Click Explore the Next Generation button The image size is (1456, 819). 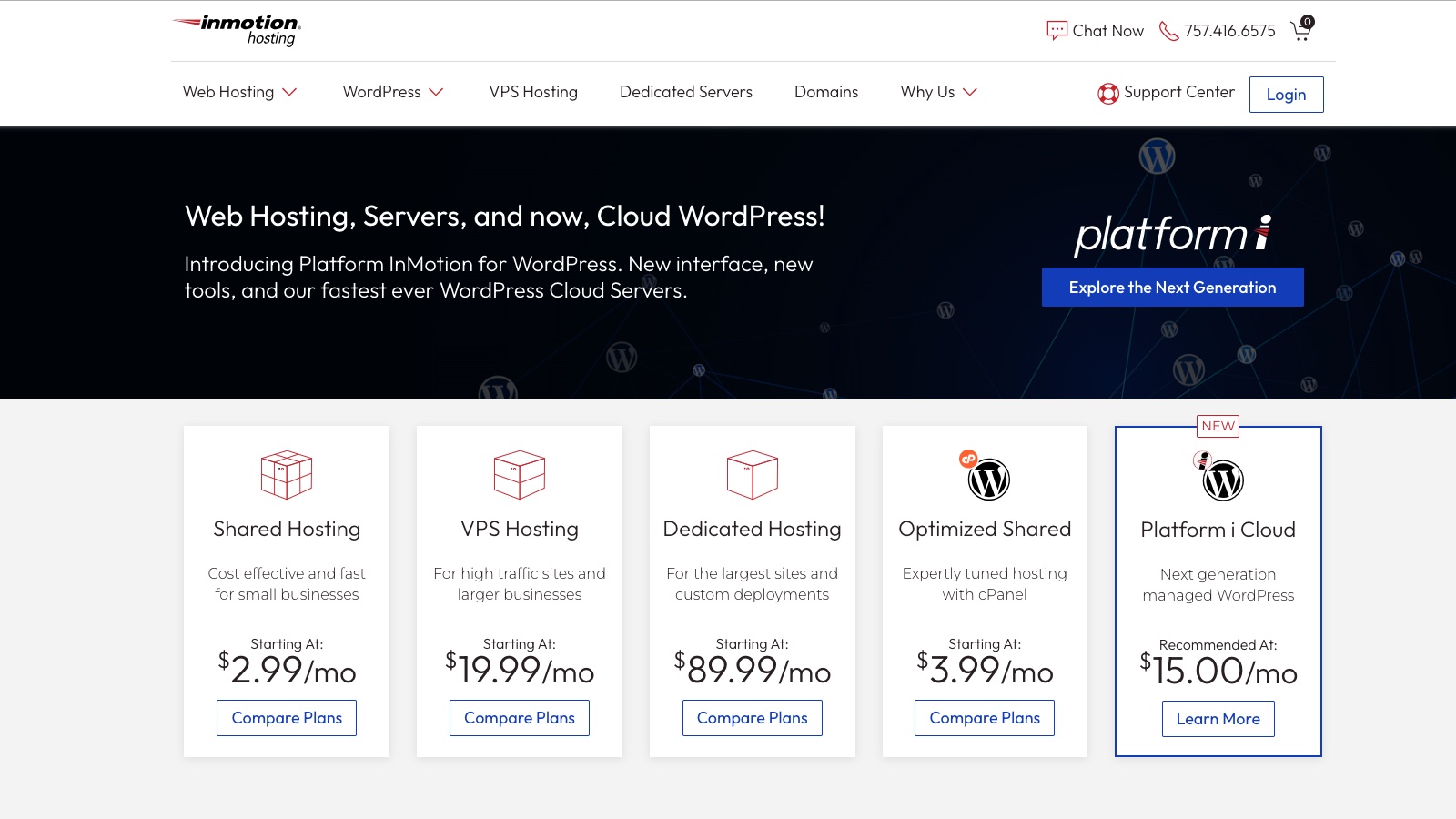point(1173,288)
